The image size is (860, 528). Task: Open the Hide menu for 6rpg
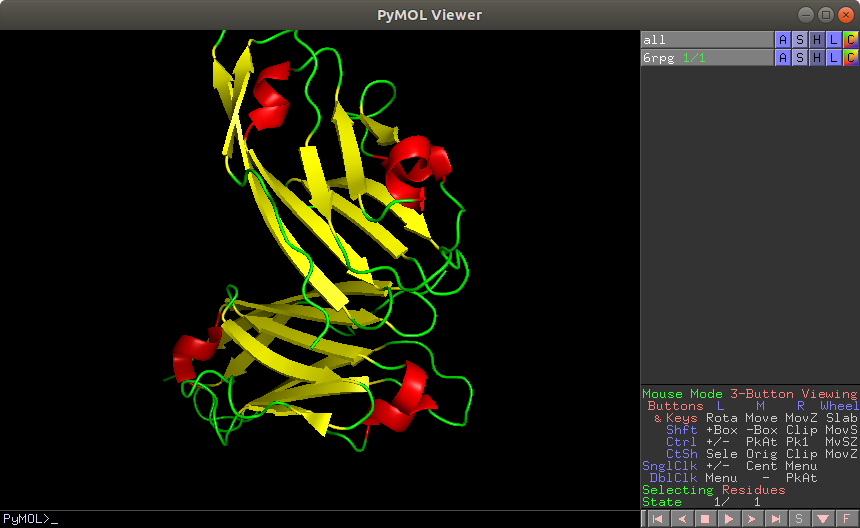[x=816, y=58]
